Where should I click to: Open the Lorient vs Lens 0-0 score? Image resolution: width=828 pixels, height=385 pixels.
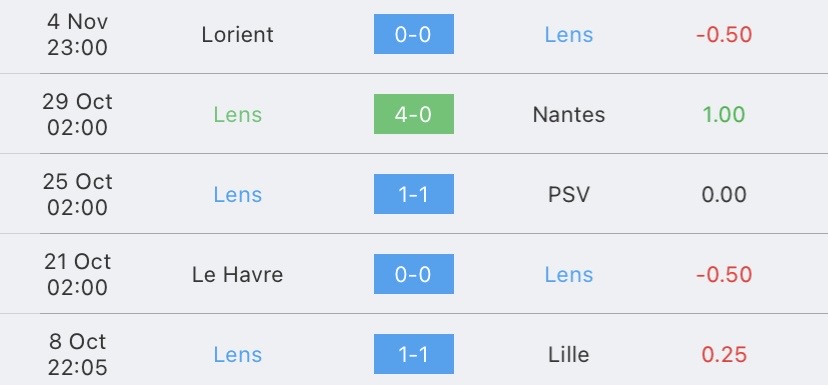413,34
